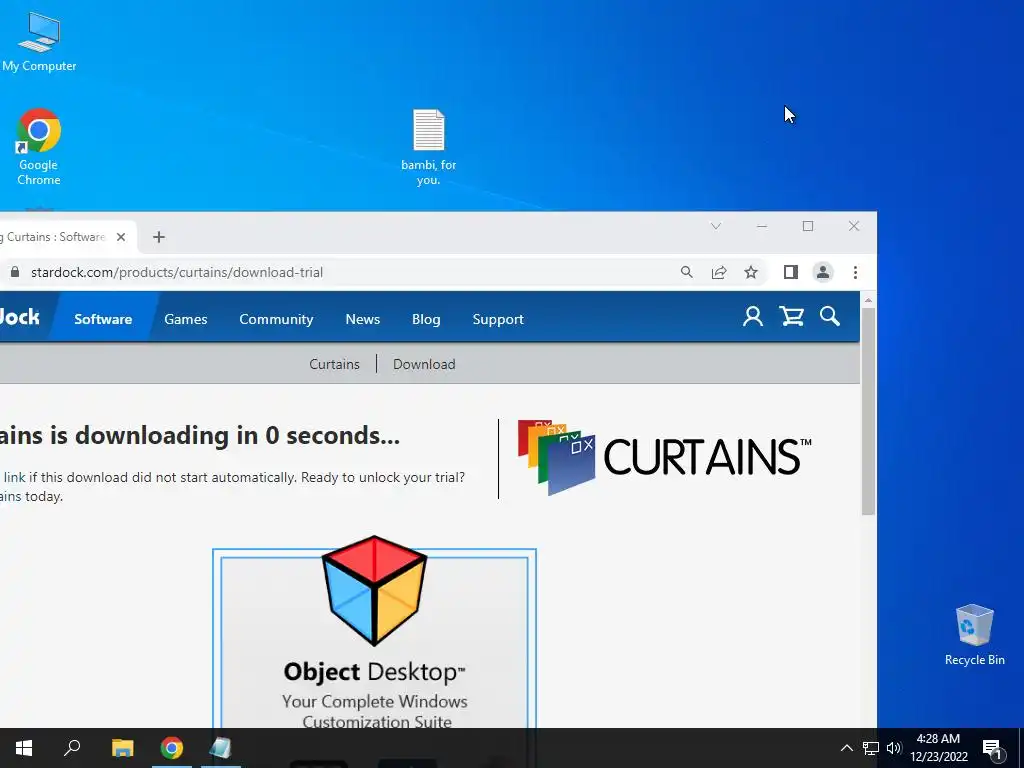Open File Explorer from the taskbar

coord(122,748)
